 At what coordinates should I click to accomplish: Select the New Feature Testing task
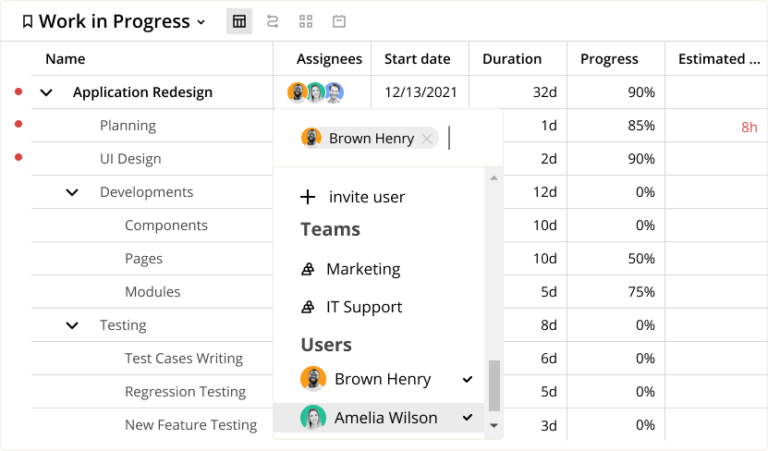(191, 426)
